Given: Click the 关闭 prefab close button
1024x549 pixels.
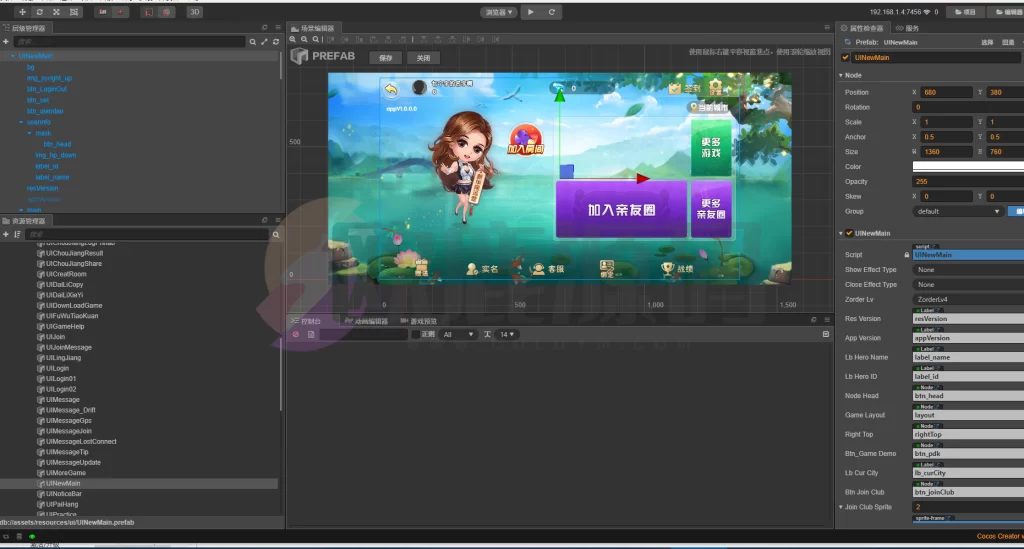Looking at the screenshot, I should [x=424, y=58].
